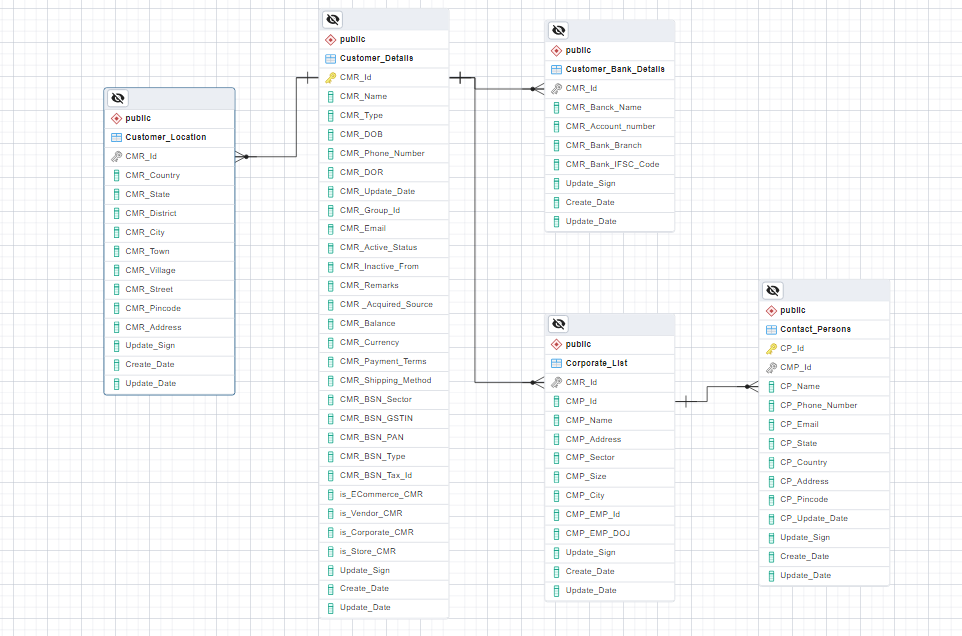Click the column icon next to CMR_Bank_IFSC_Code
This screenshot has height=636, width=962.
pyautogui.click(x=557, y=165)
